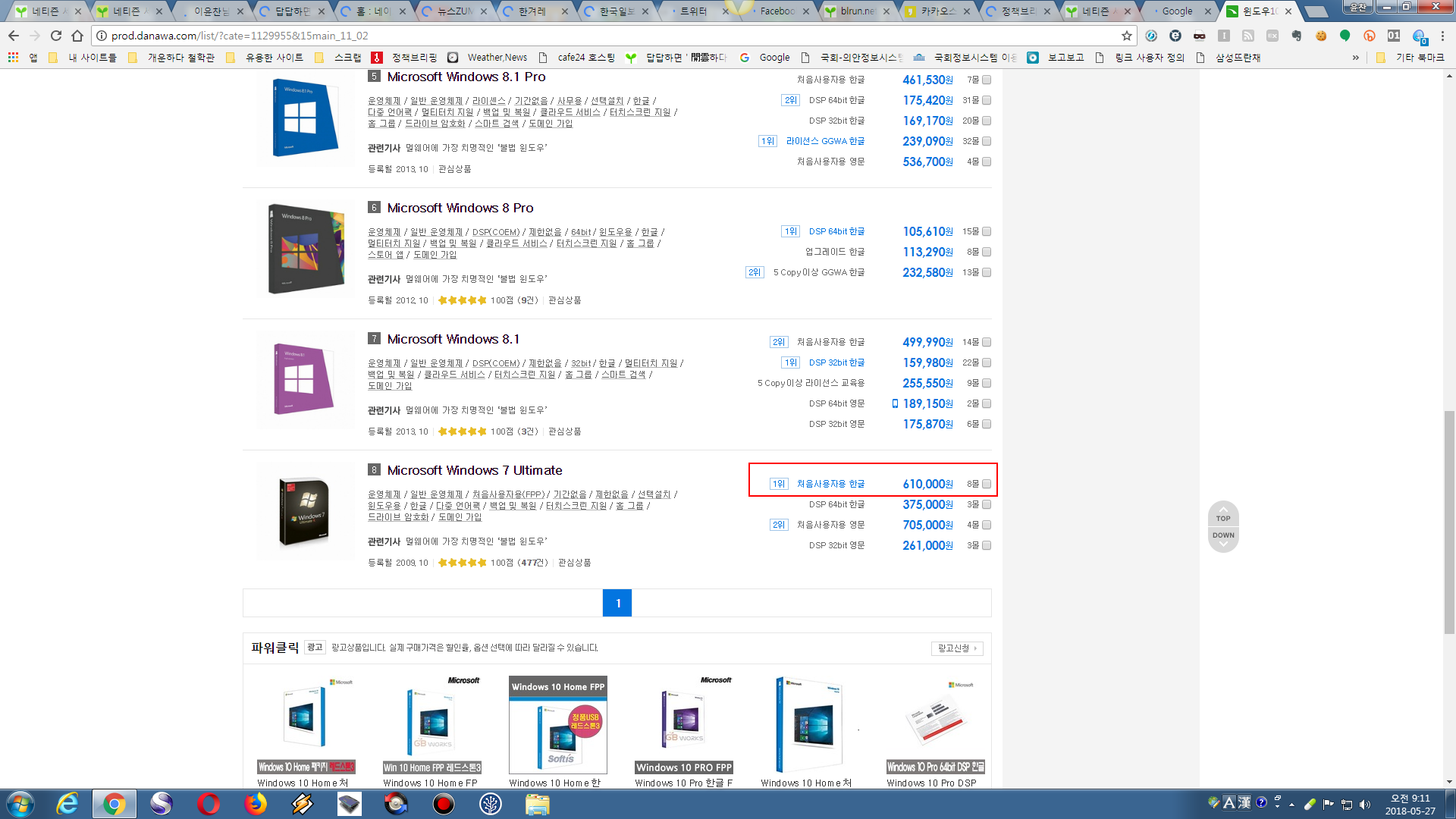Open the masked-face extension icon
This screenshot has width=1456, height=819.
coord(1200,36)
